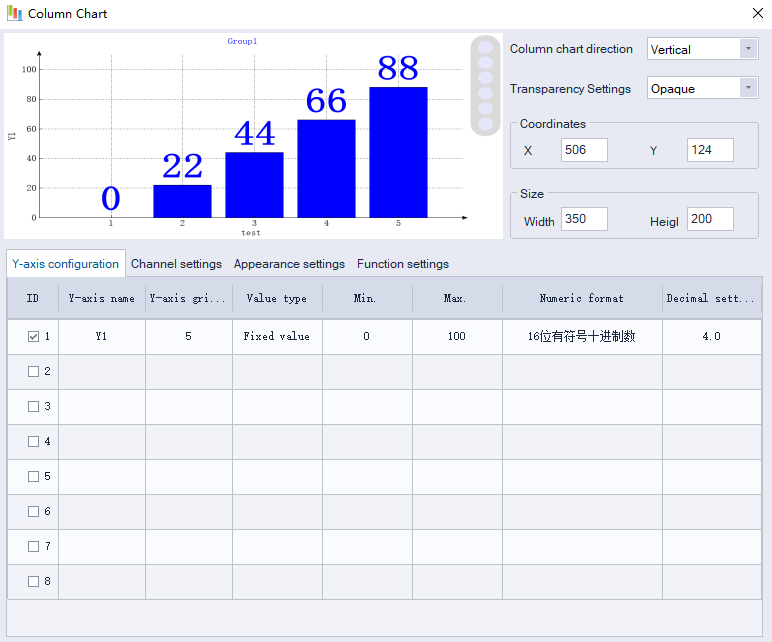
Task: Enable the row 7 checkbox
Action: coord(33,546)
